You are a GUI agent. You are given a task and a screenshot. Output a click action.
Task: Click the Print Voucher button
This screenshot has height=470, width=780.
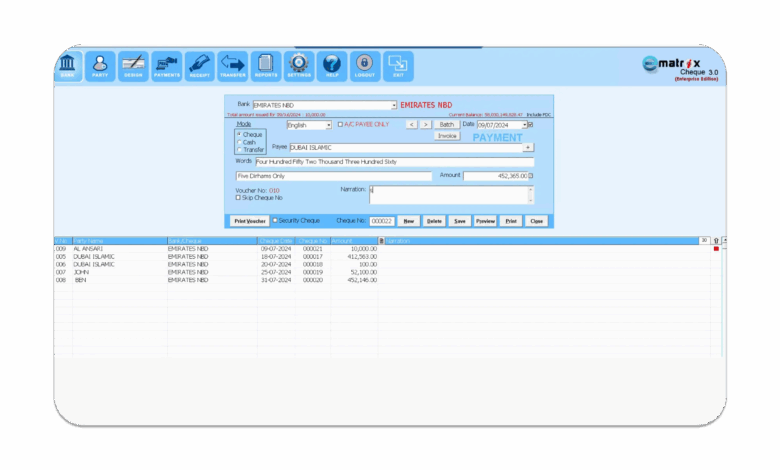250,221
